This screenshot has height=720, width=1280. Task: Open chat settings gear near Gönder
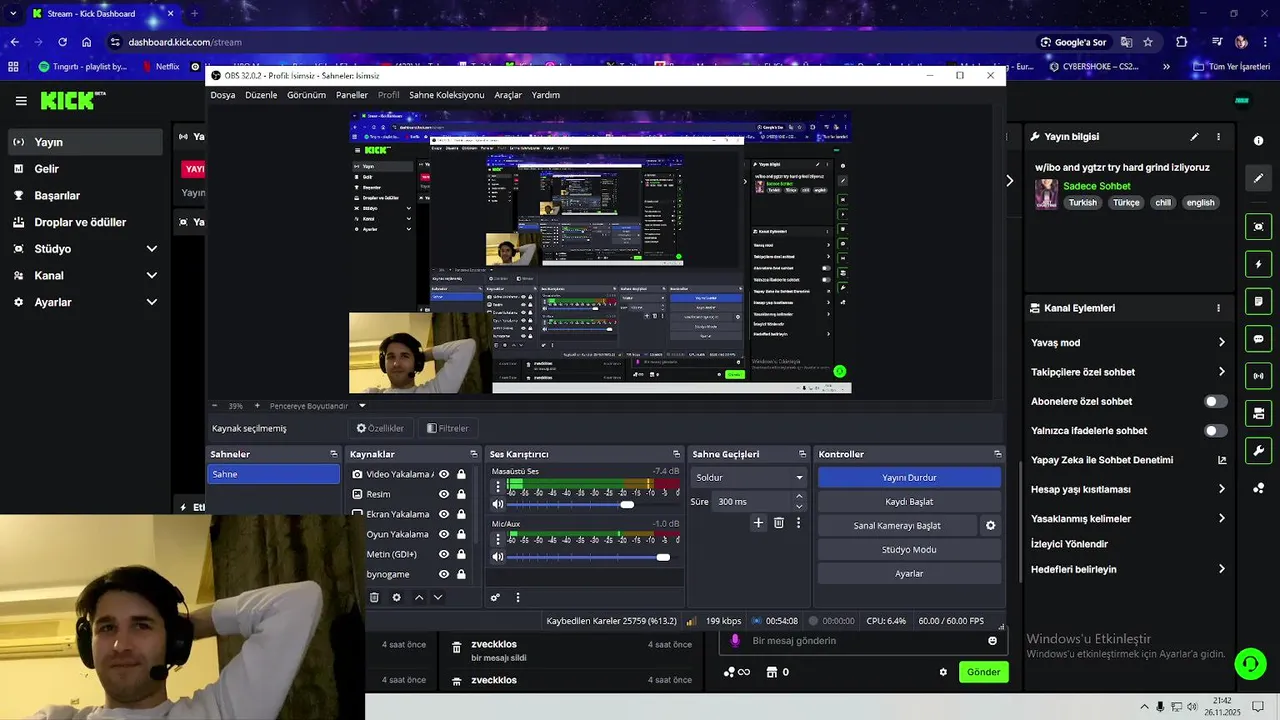click(943, 672)
